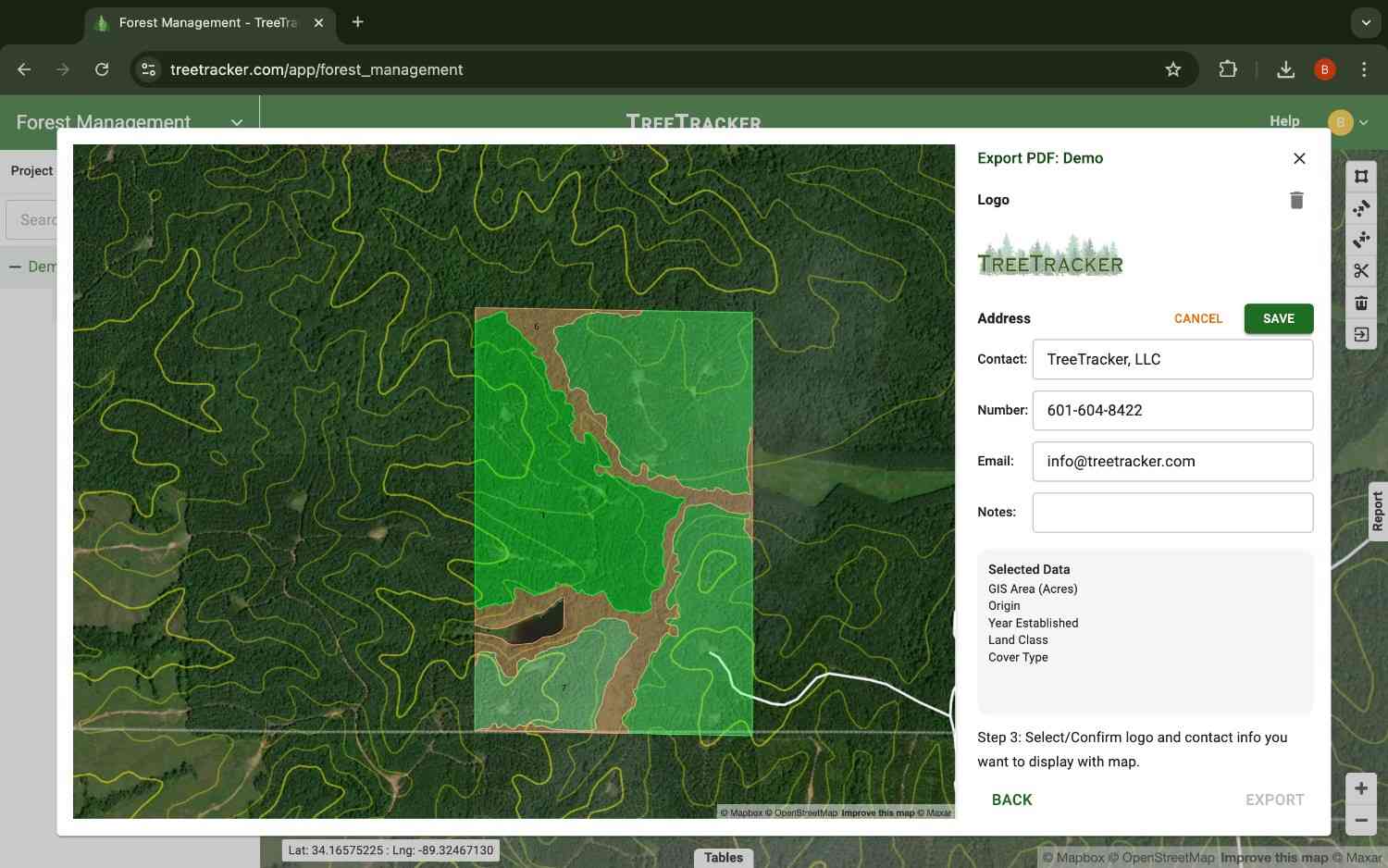The height and width of the screenshot is (868, 1388).
Task: Click the delete trash icon on the map toolbar
Action: click(1361, 303)
